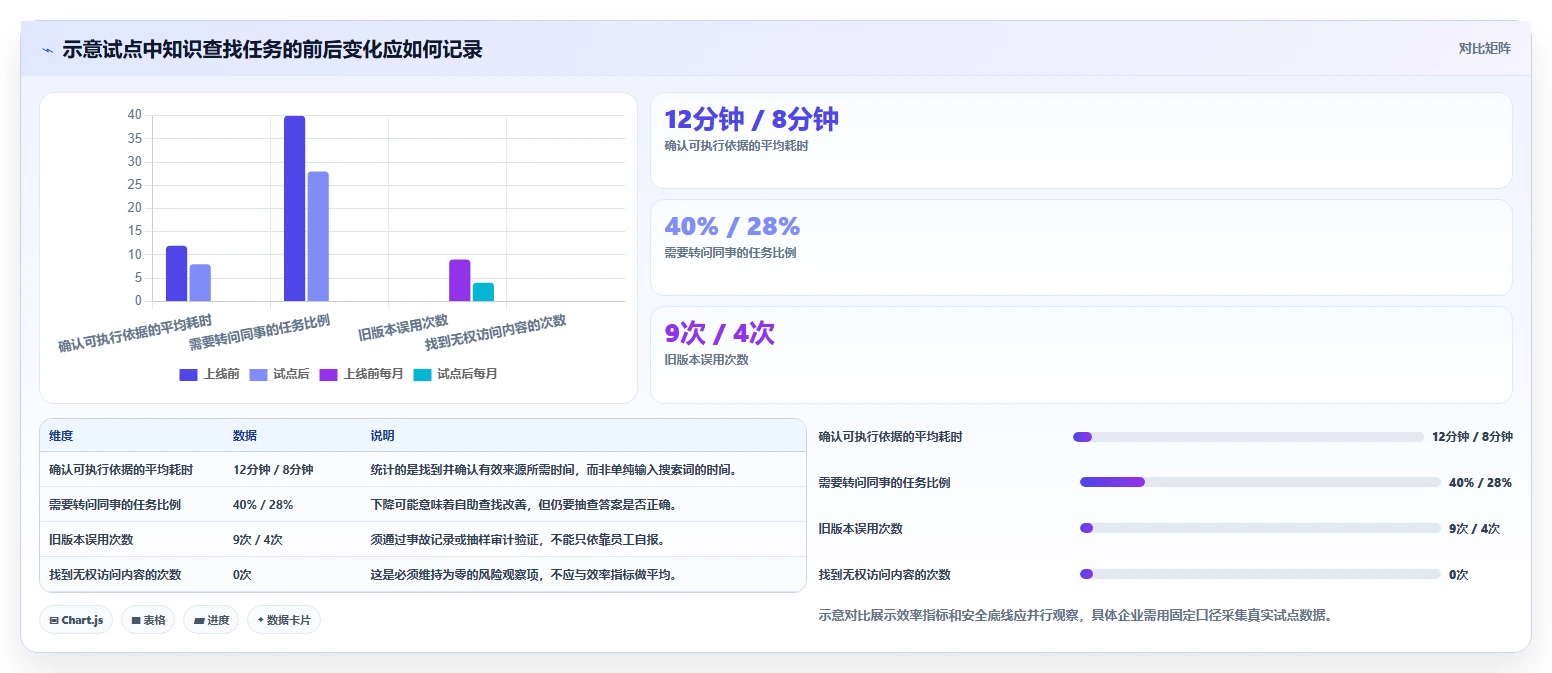Click the note starting 须通过事故记录或抽样审计验证
The height and width of the screenshot is (673, 1552).
518,539
